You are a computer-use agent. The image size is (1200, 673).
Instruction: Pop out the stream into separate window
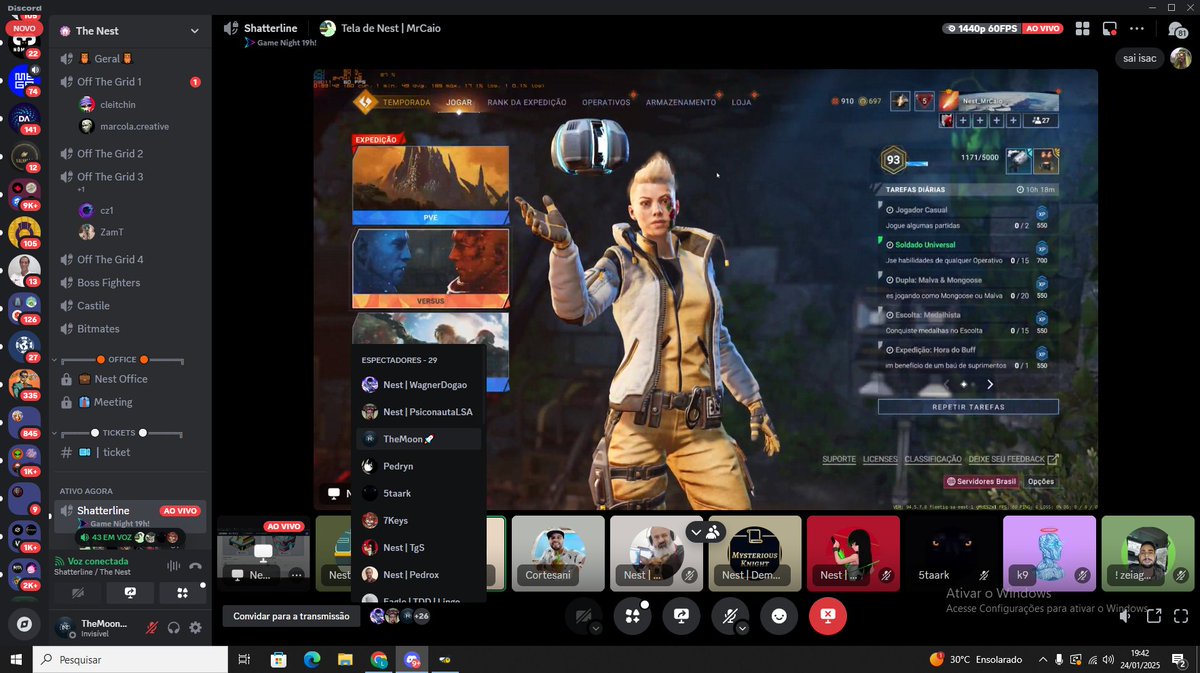(1153, 617)
